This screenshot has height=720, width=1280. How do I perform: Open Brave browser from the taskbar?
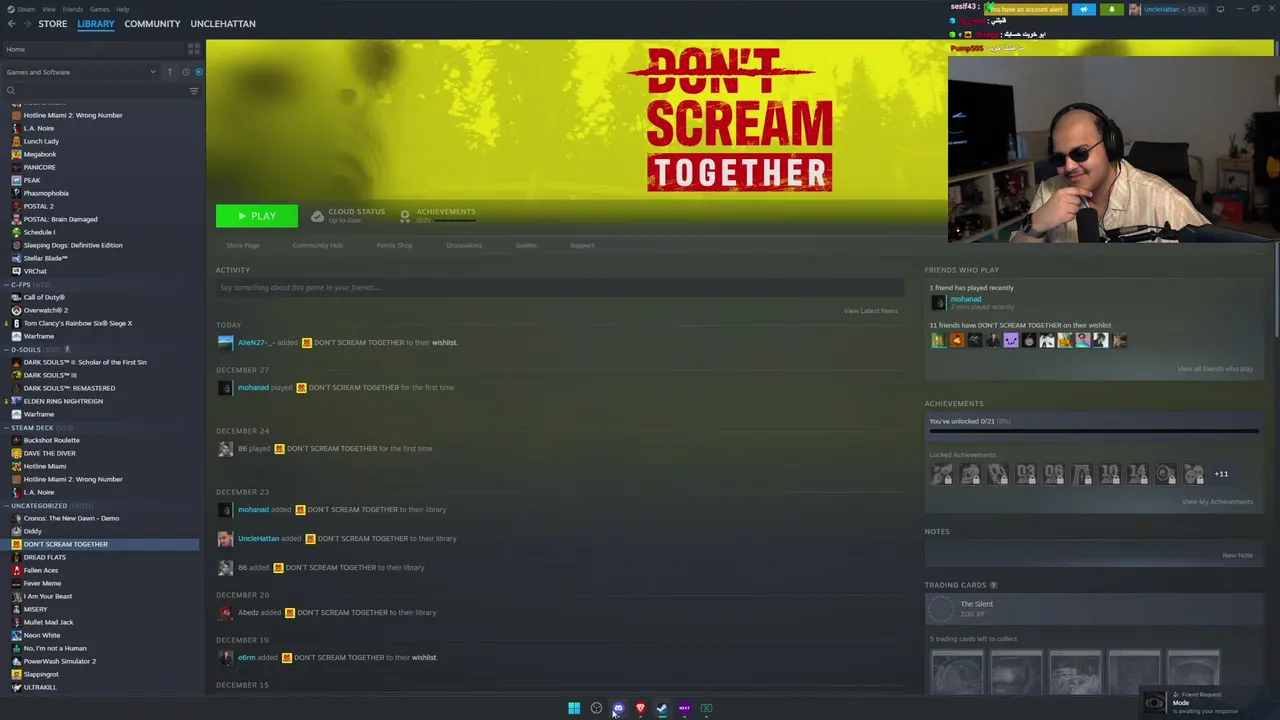coord(640,708)
